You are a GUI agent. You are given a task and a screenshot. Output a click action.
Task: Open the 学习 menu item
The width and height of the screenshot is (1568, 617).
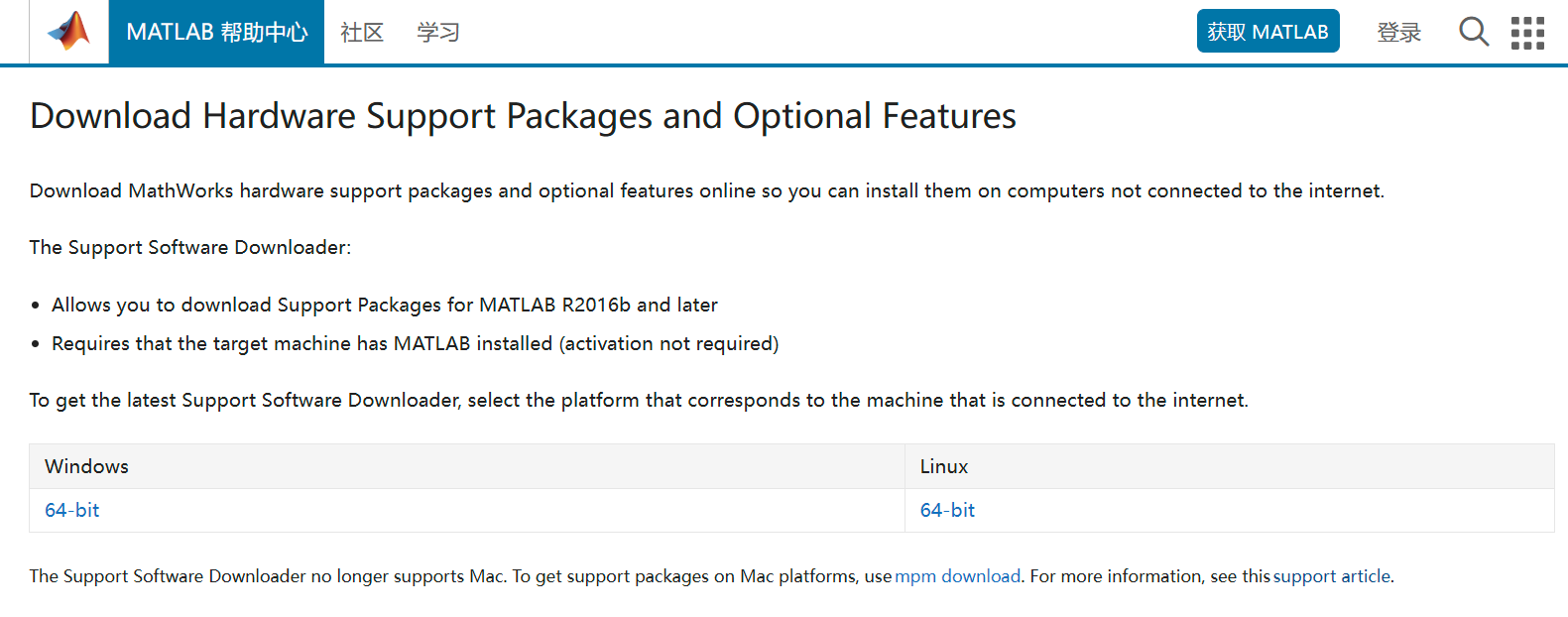click(x=438, y=33)
